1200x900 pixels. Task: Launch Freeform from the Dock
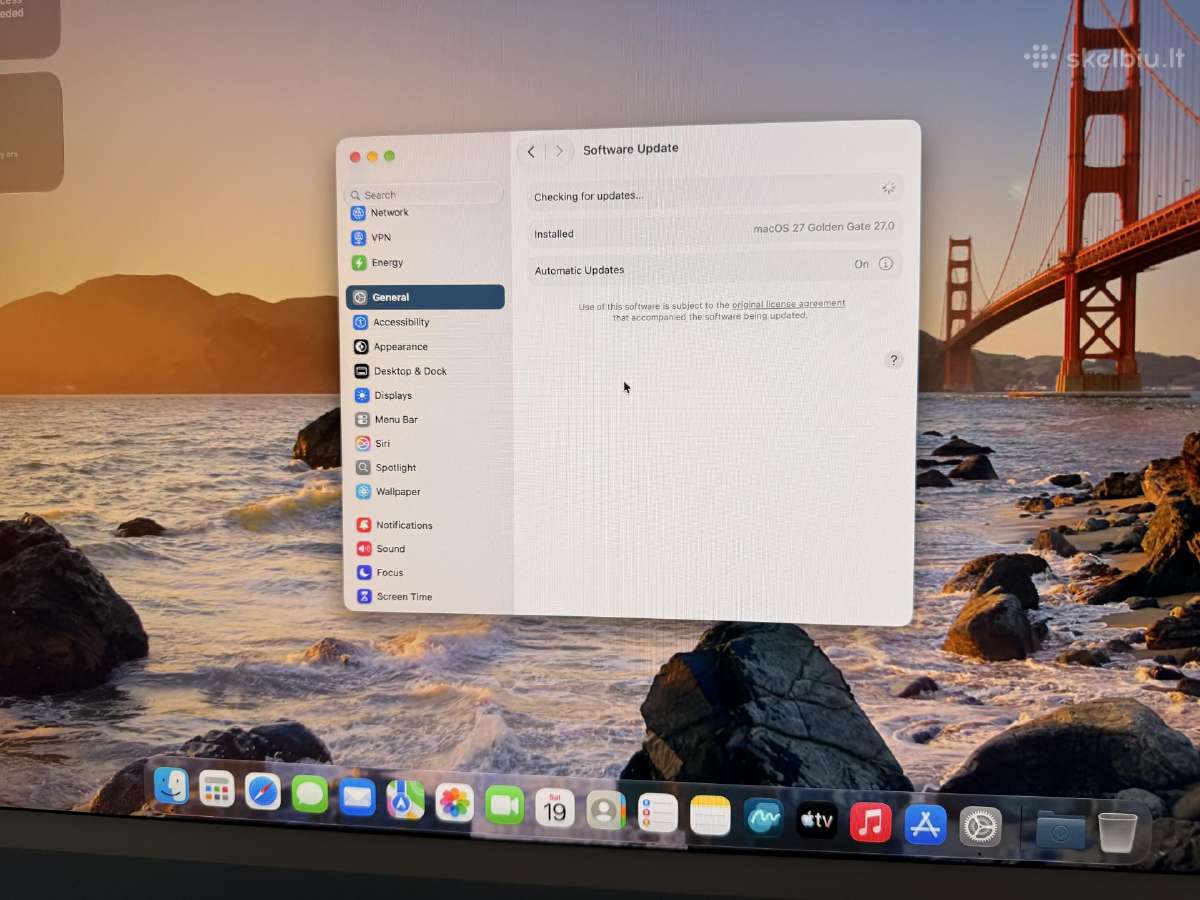pos(763,818)
